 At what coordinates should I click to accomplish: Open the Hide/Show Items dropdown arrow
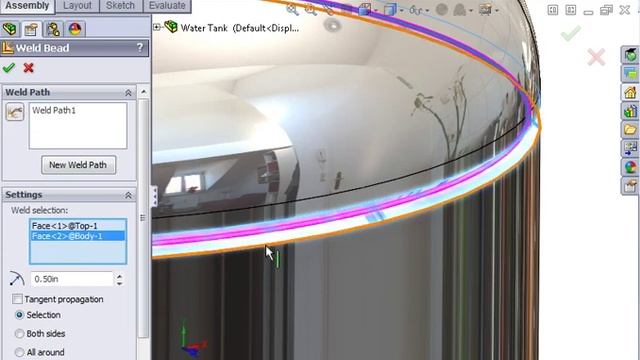coord(427,11)
